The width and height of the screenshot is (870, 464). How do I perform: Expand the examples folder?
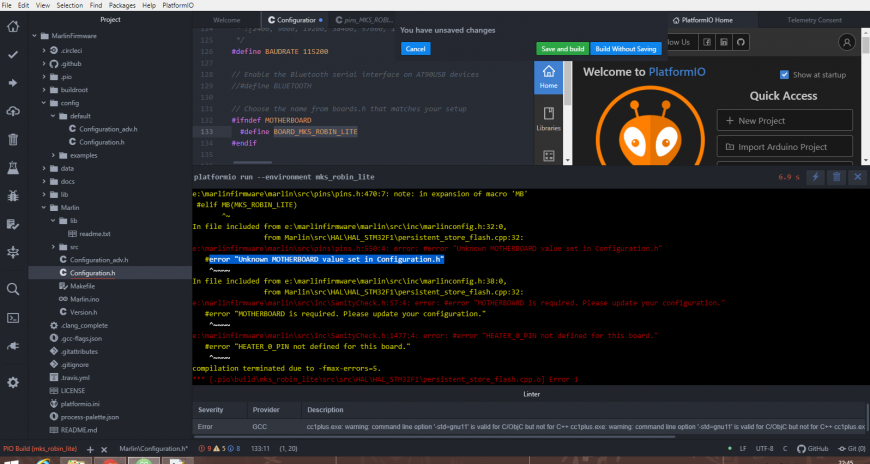[x=53, y=155]
